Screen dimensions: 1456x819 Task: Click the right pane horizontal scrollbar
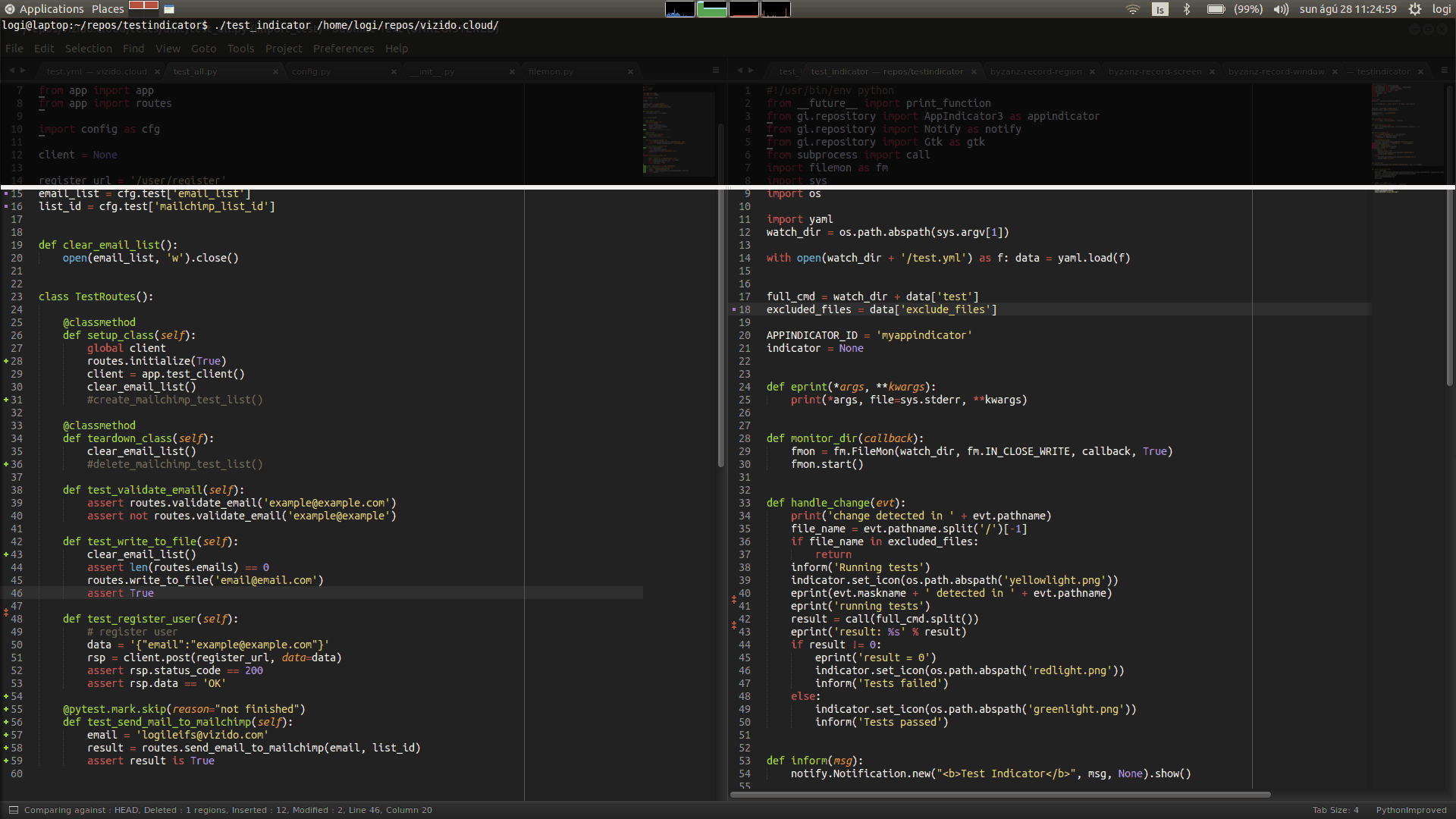pyautogui.click(x=999, y=795)
